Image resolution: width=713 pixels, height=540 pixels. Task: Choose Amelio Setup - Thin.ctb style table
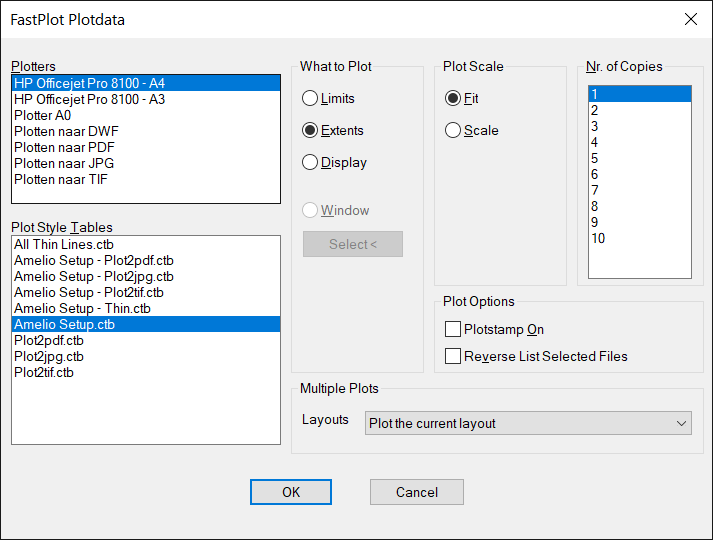[x=146, y=308]
